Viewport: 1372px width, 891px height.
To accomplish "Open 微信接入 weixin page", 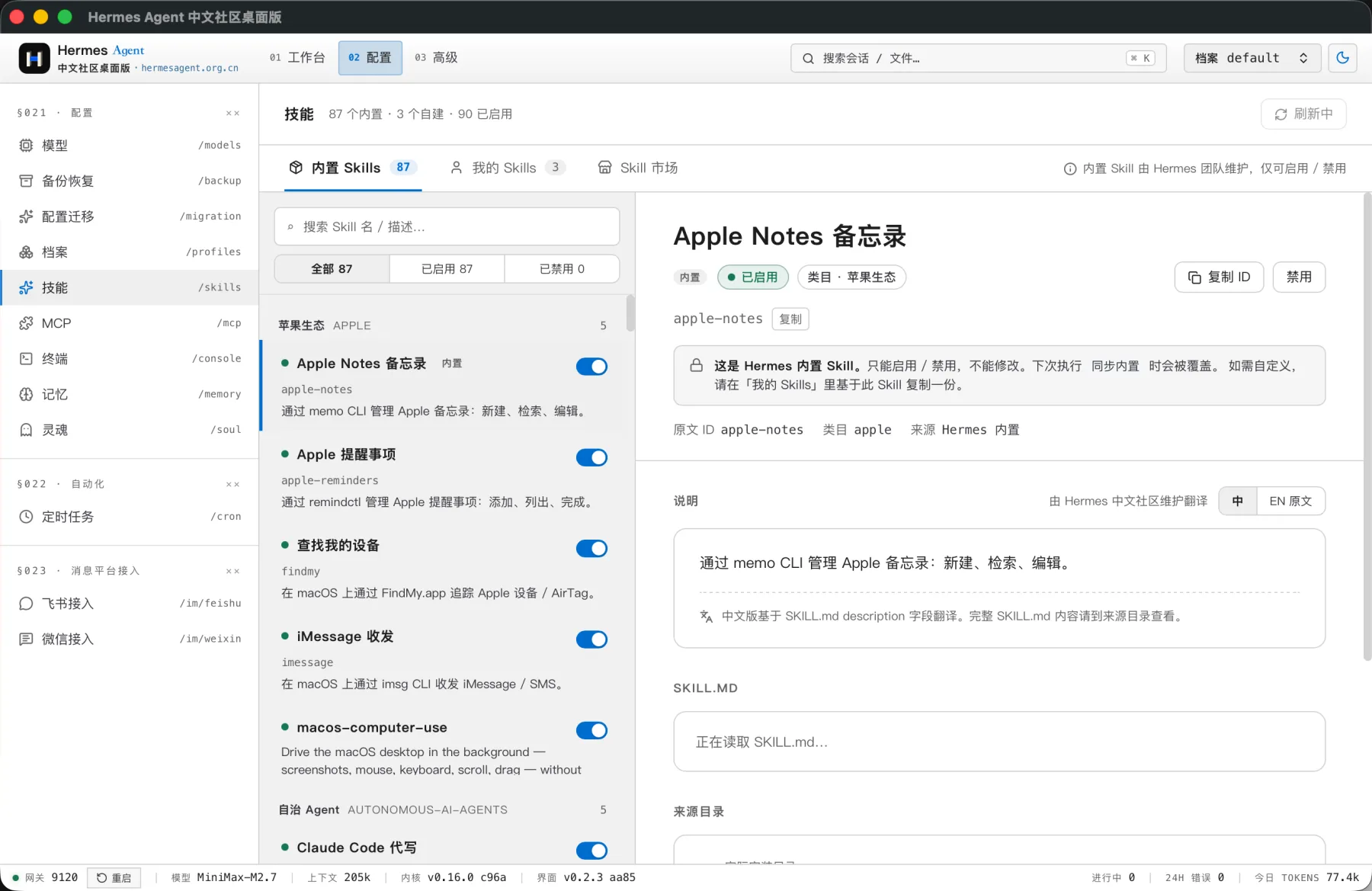I will pyautogui.click(x=130, y=639).
